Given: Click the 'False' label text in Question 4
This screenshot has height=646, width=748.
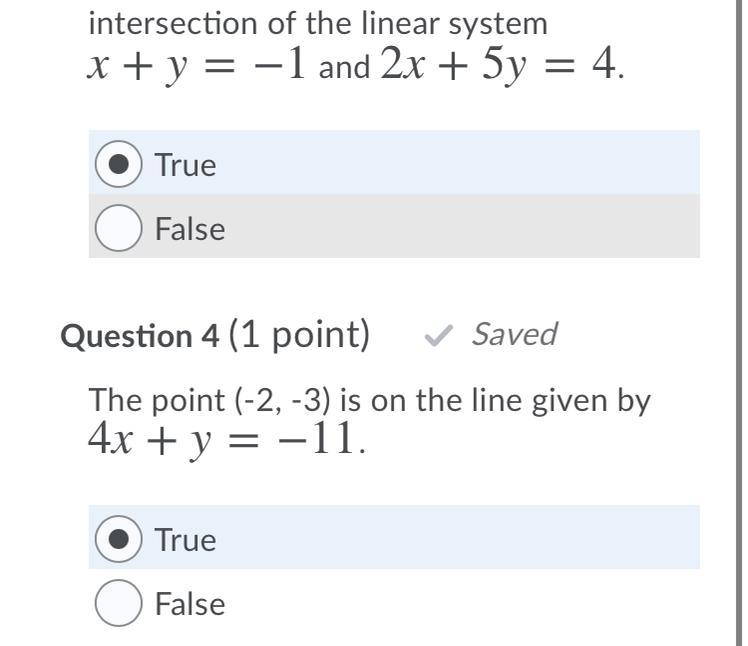Looking at the screenshot, I should [190, 604].
